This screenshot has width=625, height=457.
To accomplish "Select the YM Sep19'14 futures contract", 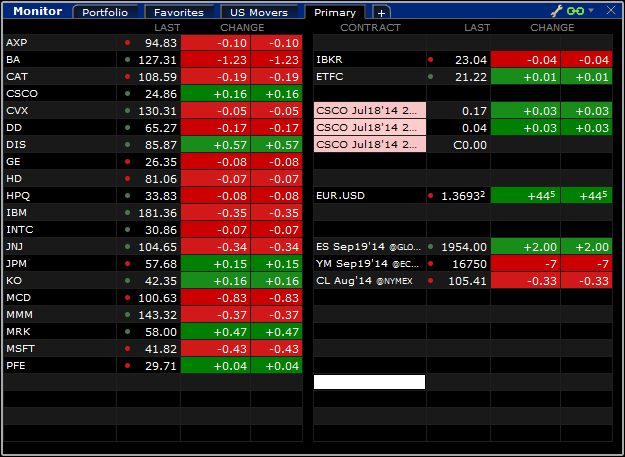I will click(x=368, y=263).
